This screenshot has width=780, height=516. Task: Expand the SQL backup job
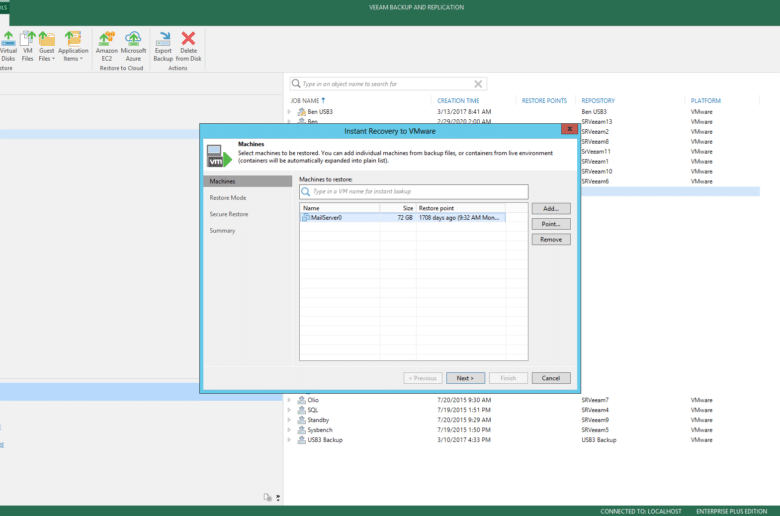pos(289,410)
